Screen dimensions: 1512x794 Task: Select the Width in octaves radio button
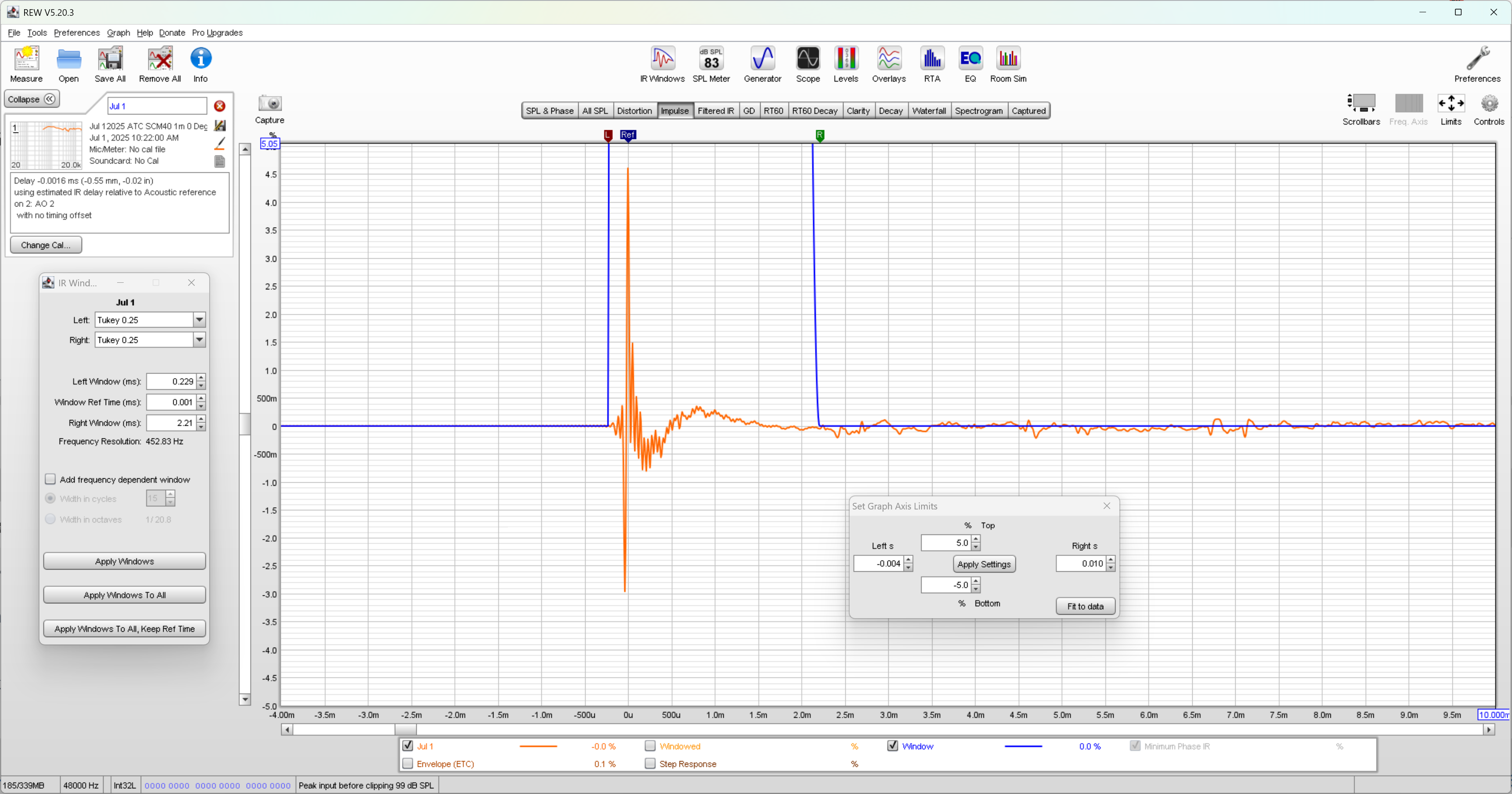click(x=50, y=519)
